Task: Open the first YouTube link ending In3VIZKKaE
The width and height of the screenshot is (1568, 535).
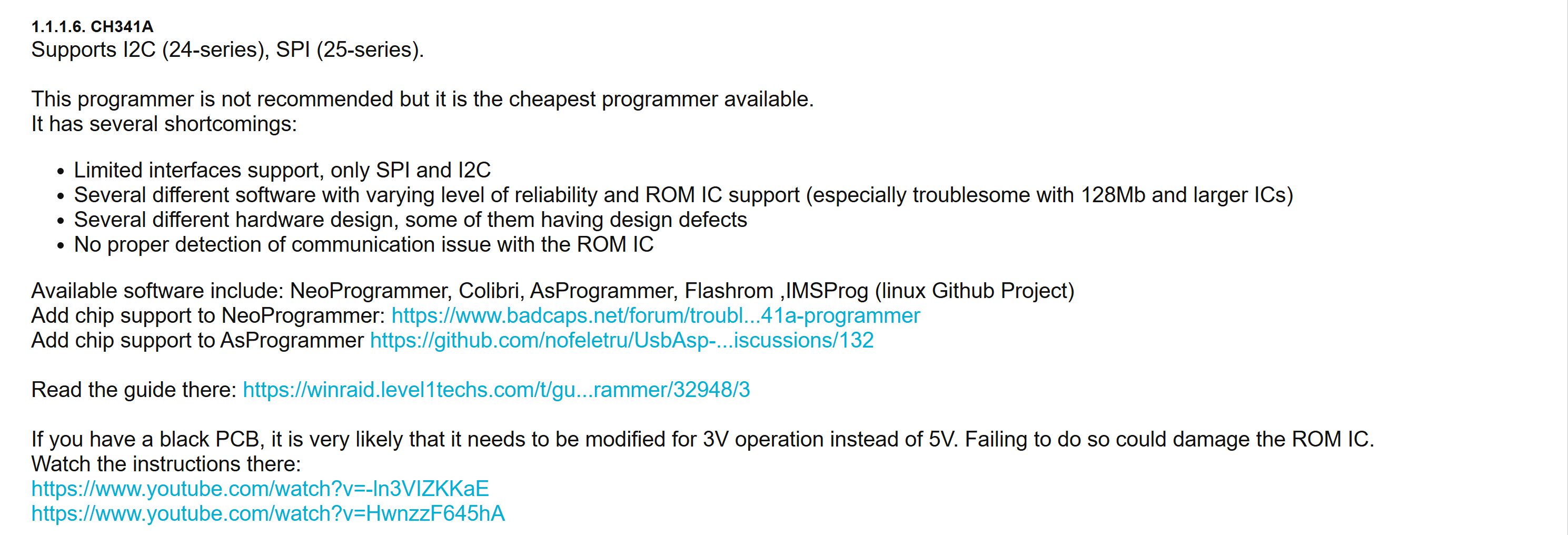Action: (x=260, y=489)
